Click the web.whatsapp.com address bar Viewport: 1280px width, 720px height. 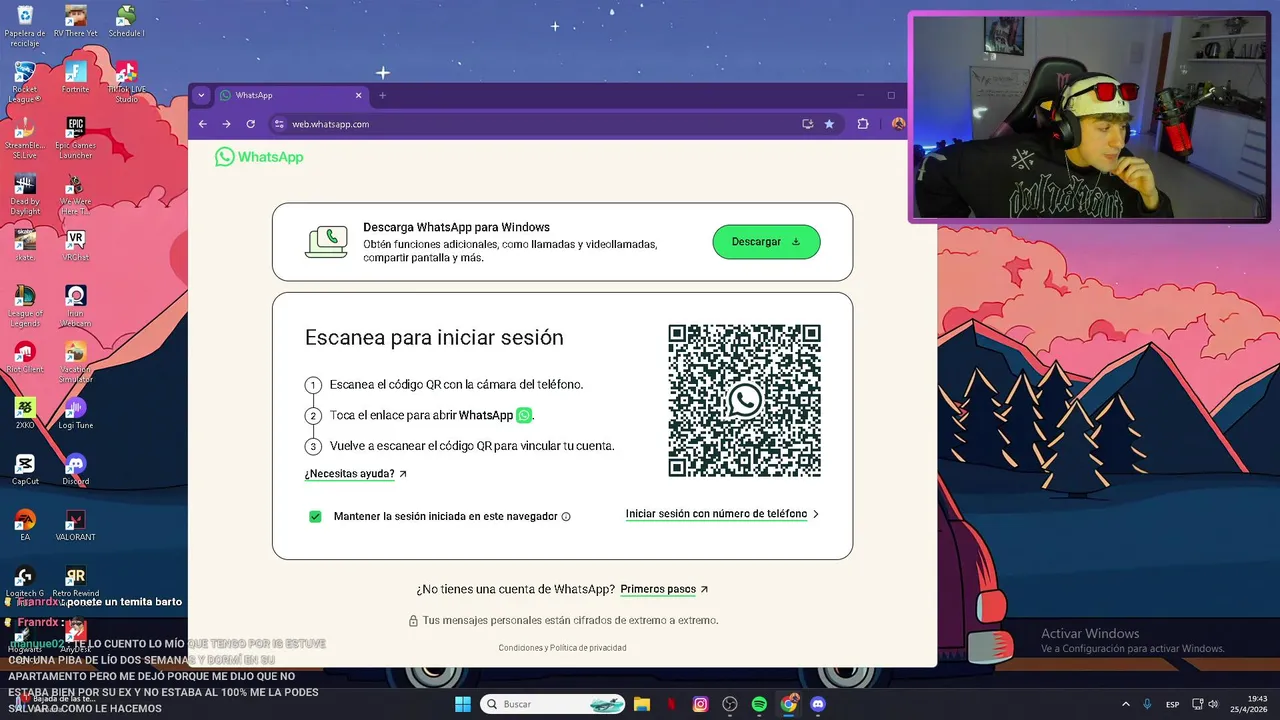(538, 124)
